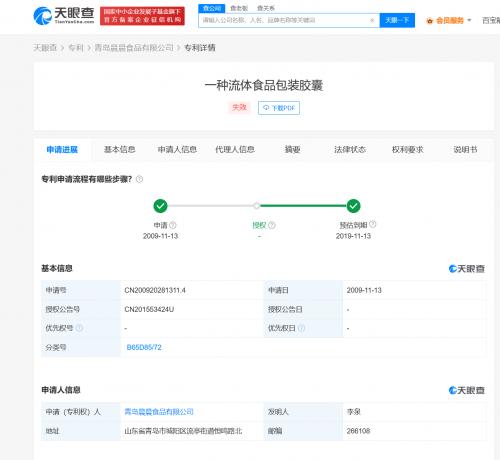Select the inventor name 李泉
The width and height of the screenshot is (500, 460).
[354, 412]
